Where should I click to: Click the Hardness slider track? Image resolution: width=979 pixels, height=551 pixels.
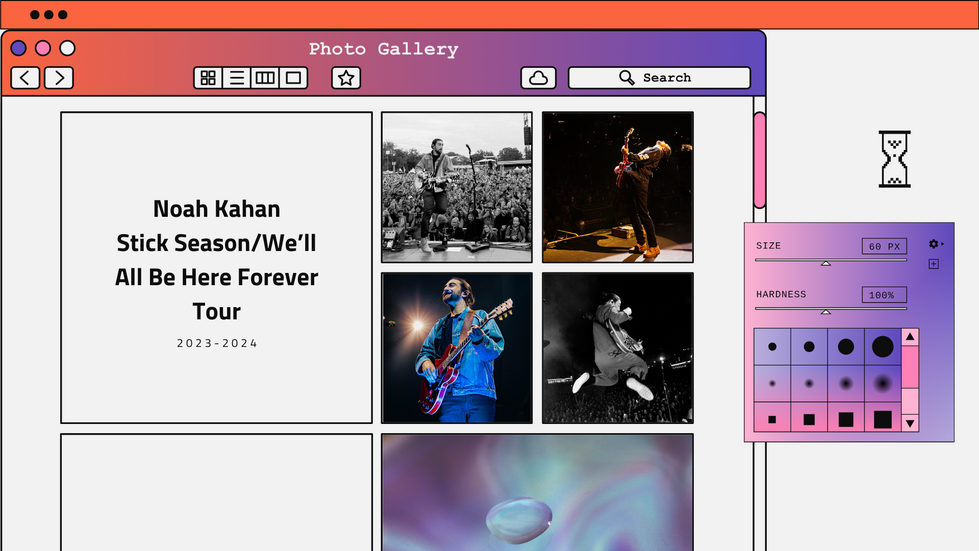click(x=830, y=308)
